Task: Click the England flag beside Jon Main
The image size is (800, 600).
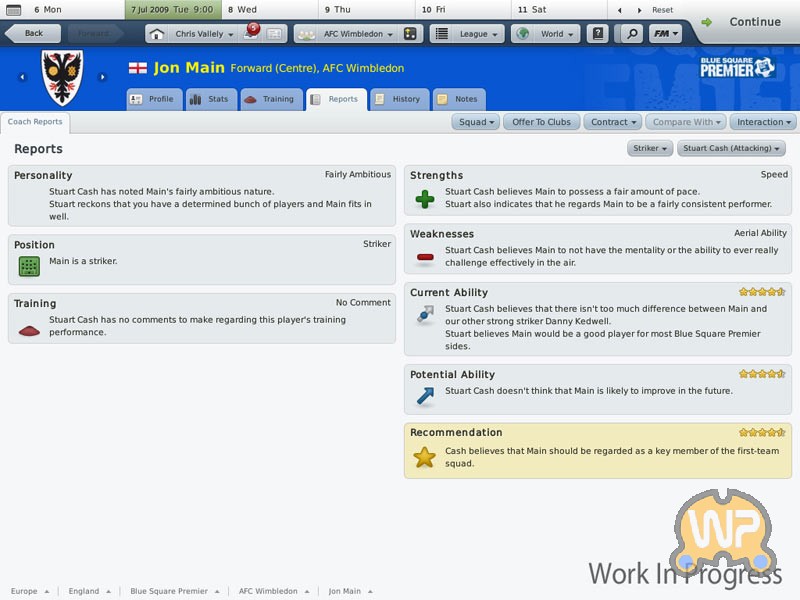Action: coord(138,68)
